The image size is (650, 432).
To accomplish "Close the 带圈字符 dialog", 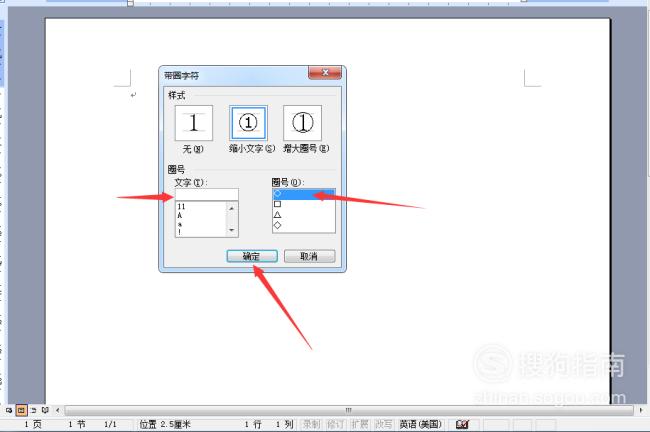I will (325, 73).
